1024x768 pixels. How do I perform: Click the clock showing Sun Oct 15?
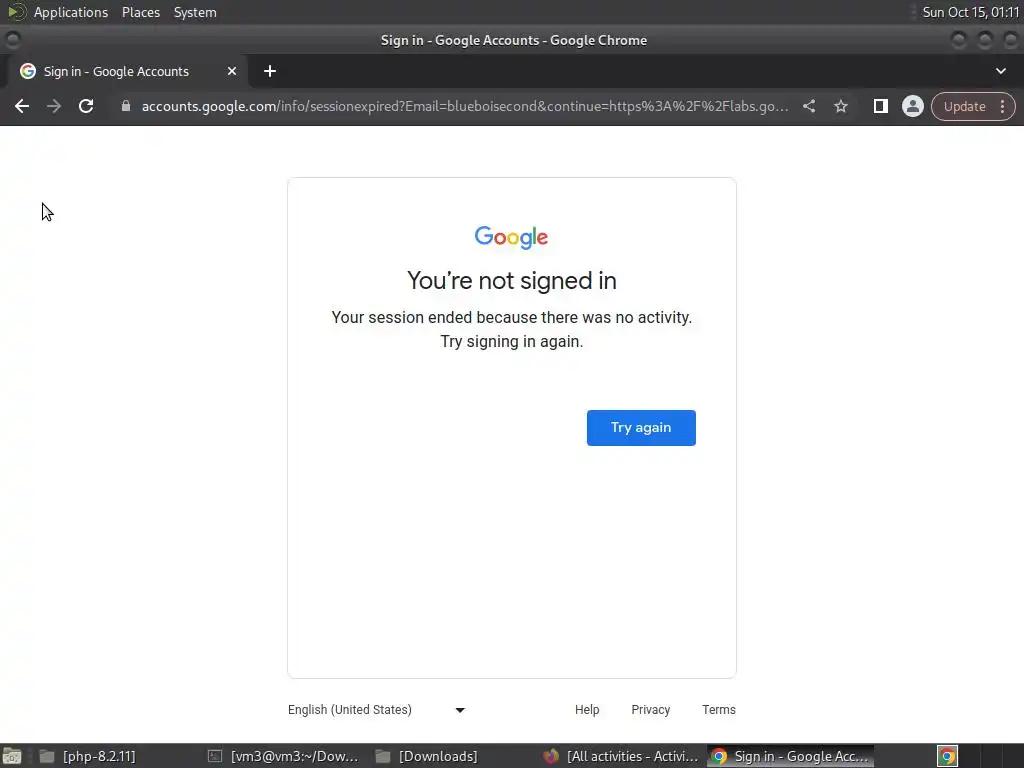(970, 12)
